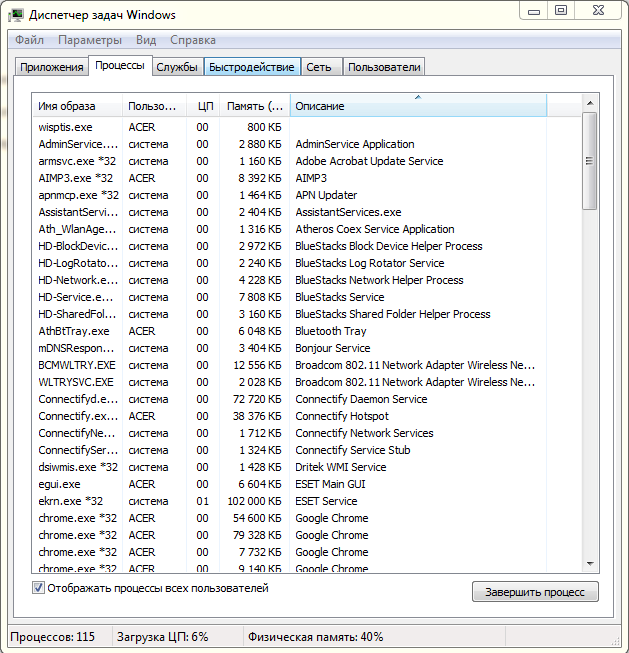Switch to the Пользователи tab
The height and width of the screenshot is (653, 629).
point(384,67)
